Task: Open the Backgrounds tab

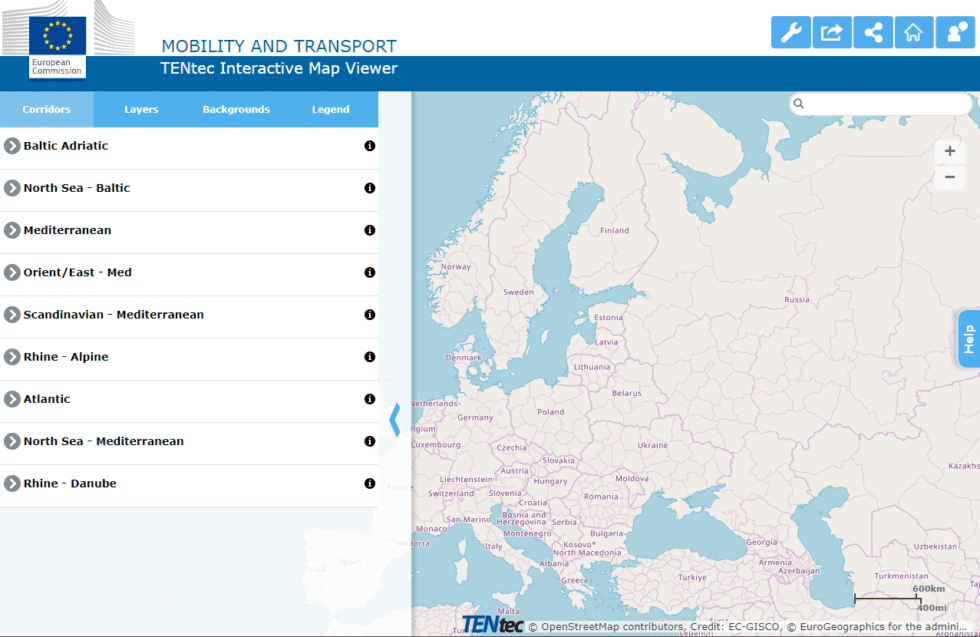Action: 236,109
